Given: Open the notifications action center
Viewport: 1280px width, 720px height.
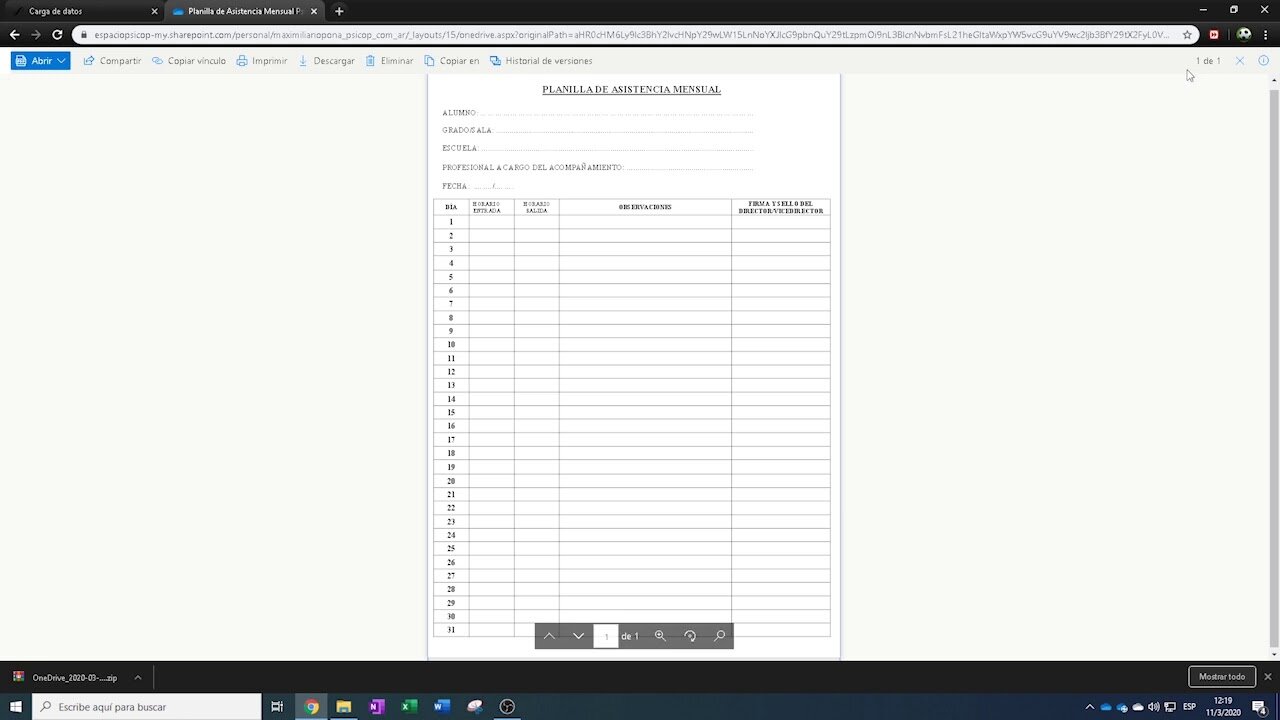Looking at the screenshot, I should 1260,707.
